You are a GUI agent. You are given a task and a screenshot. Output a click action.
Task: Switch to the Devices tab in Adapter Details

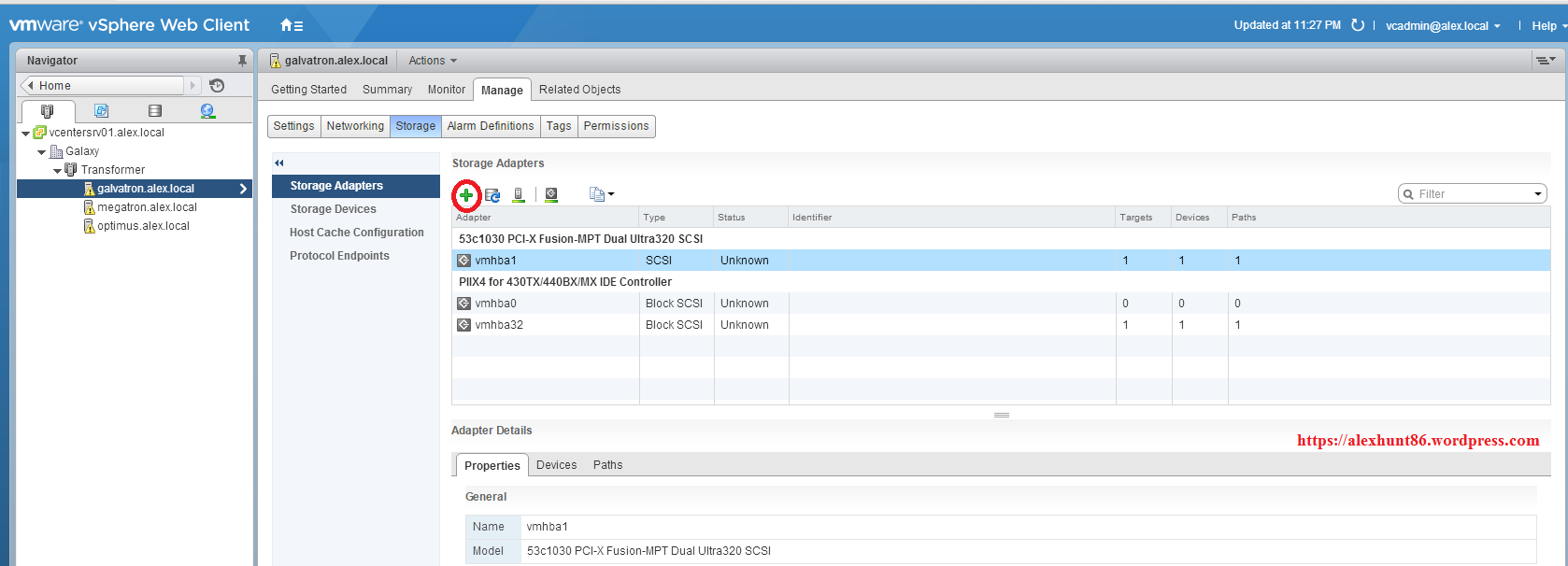(x=556, y=465)
